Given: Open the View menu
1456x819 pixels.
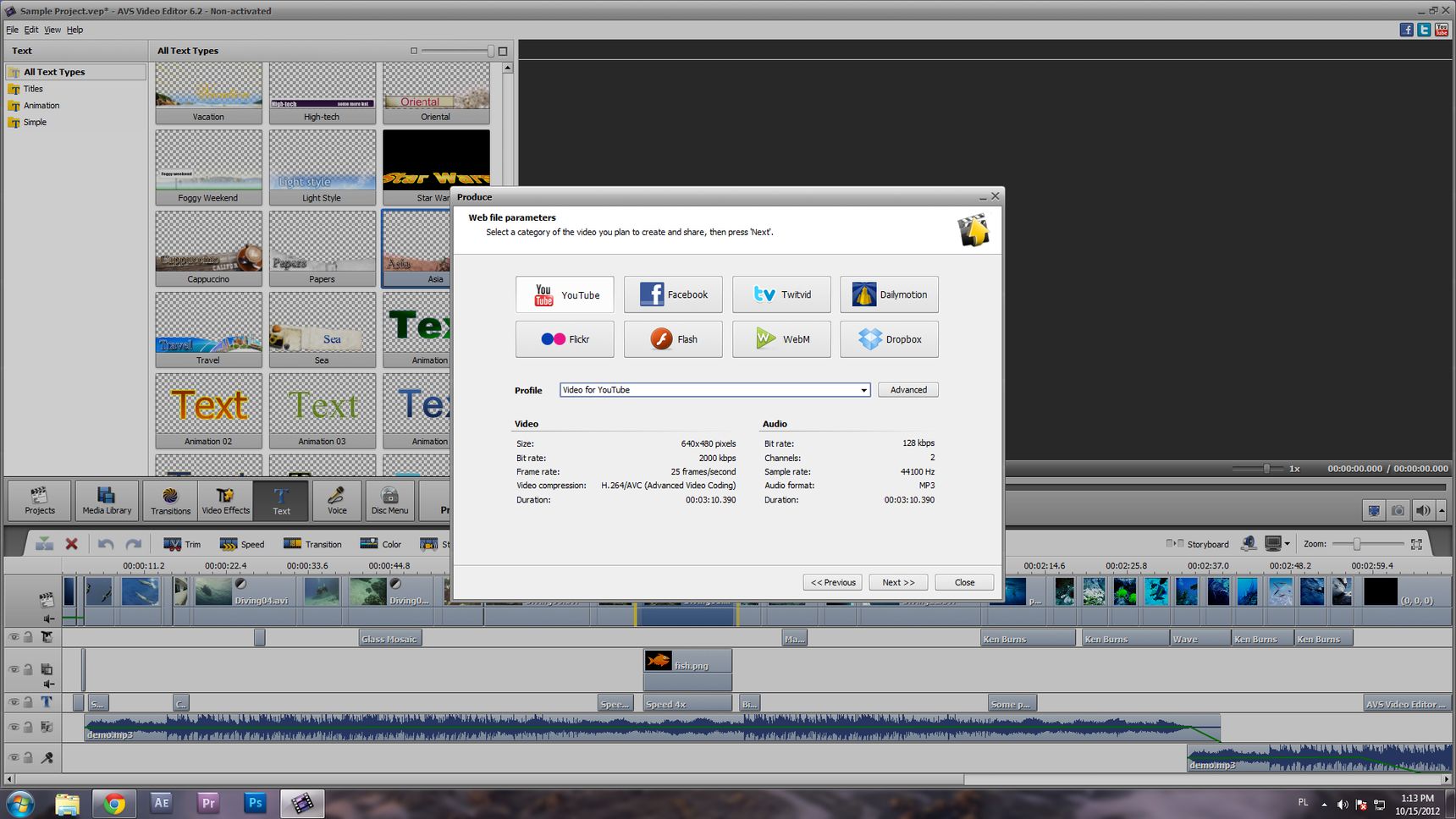Looking at the screenshot, I should point(52,30).
